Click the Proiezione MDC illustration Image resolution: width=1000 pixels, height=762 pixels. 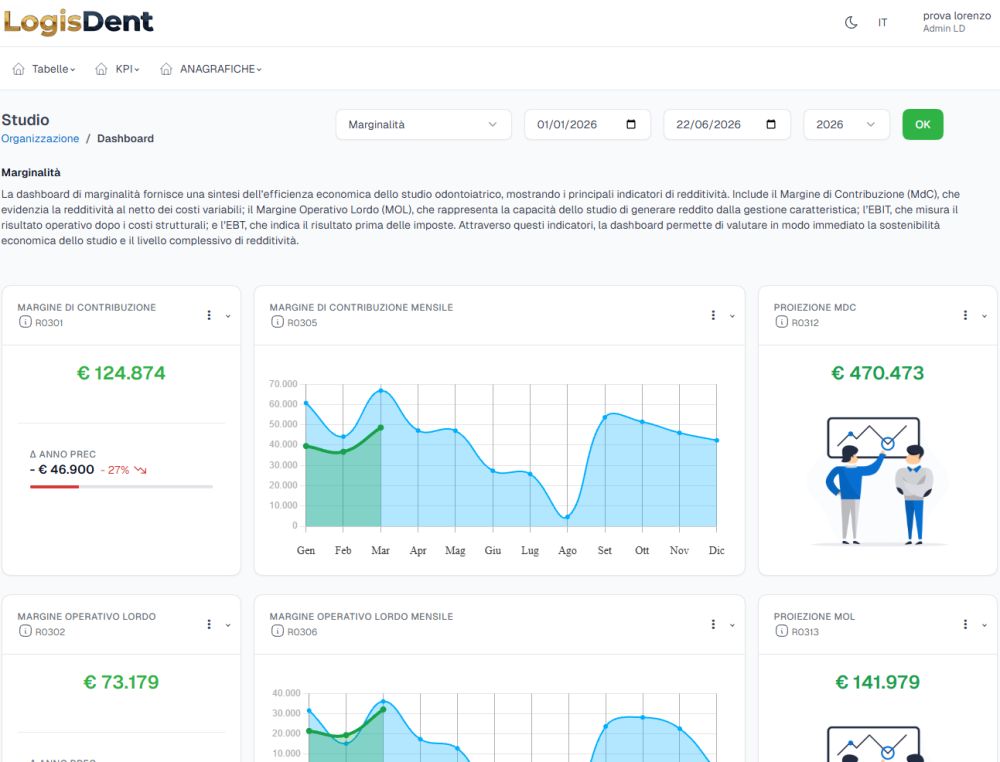[x=877, y=480]
